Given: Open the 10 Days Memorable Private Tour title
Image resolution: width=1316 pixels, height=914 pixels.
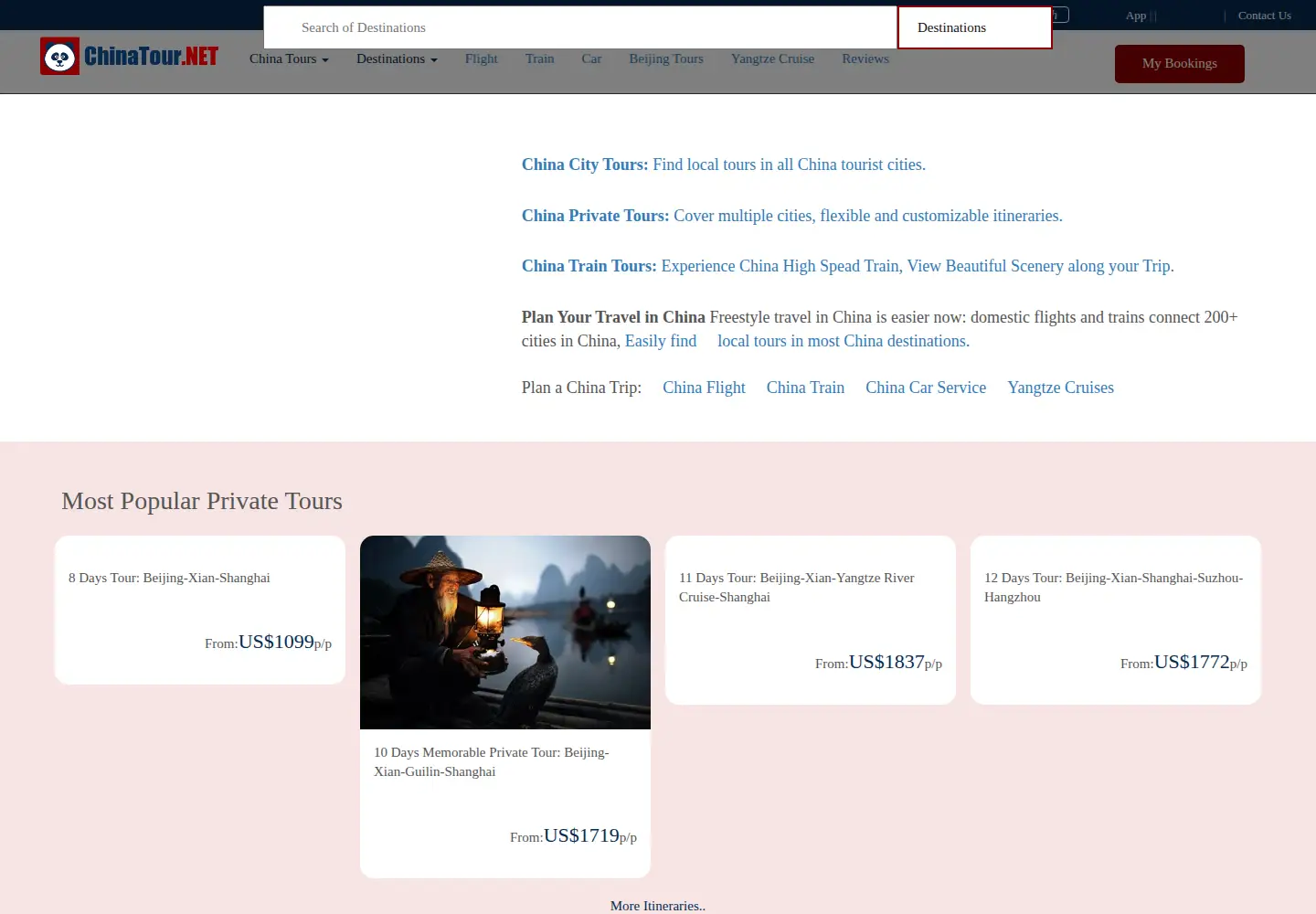Looking at the screenshot, I should coord(492,762).
